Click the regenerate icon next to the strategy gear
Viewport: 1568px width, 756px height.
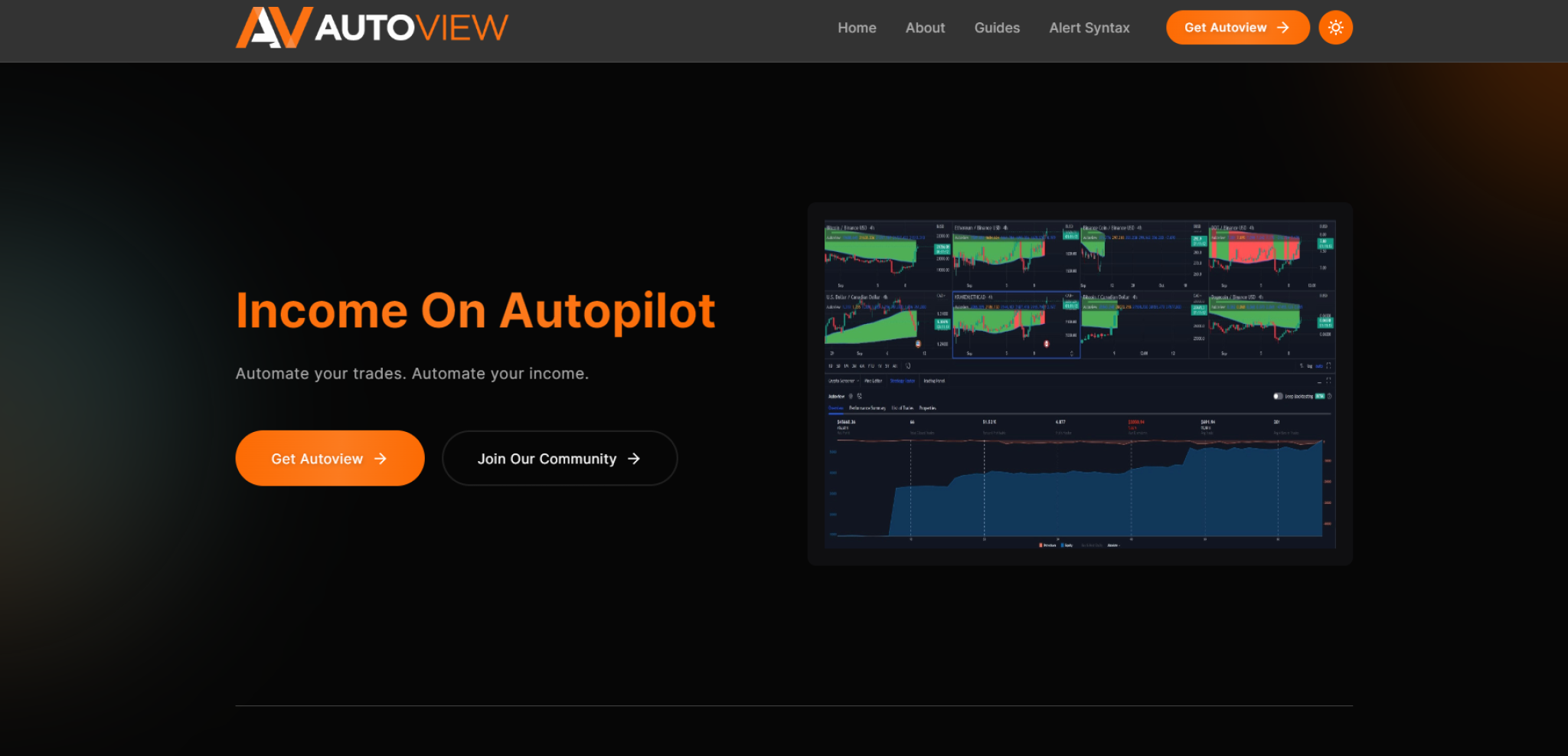[859, 396]
